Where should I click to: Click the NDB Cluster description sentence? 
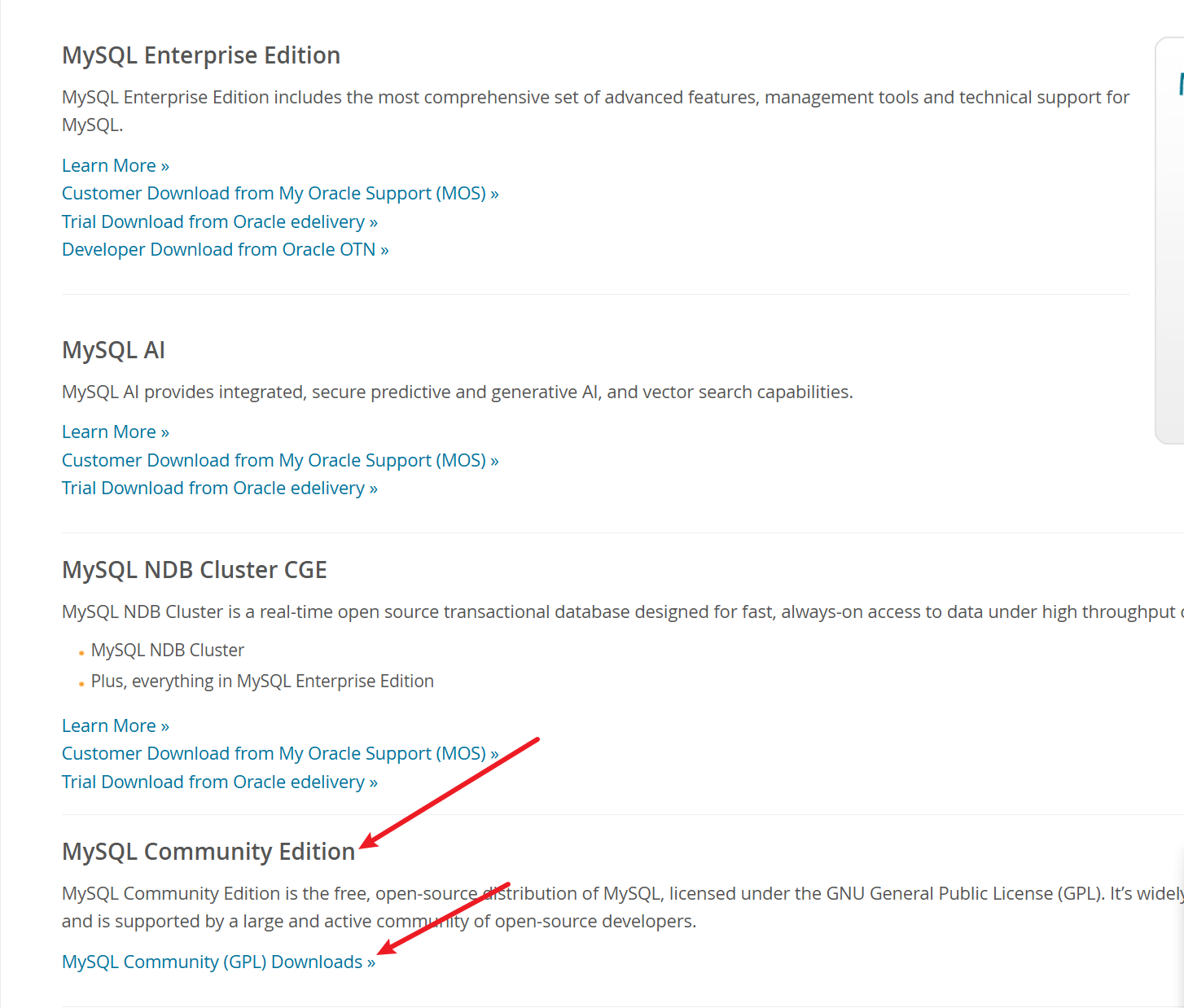623,611
